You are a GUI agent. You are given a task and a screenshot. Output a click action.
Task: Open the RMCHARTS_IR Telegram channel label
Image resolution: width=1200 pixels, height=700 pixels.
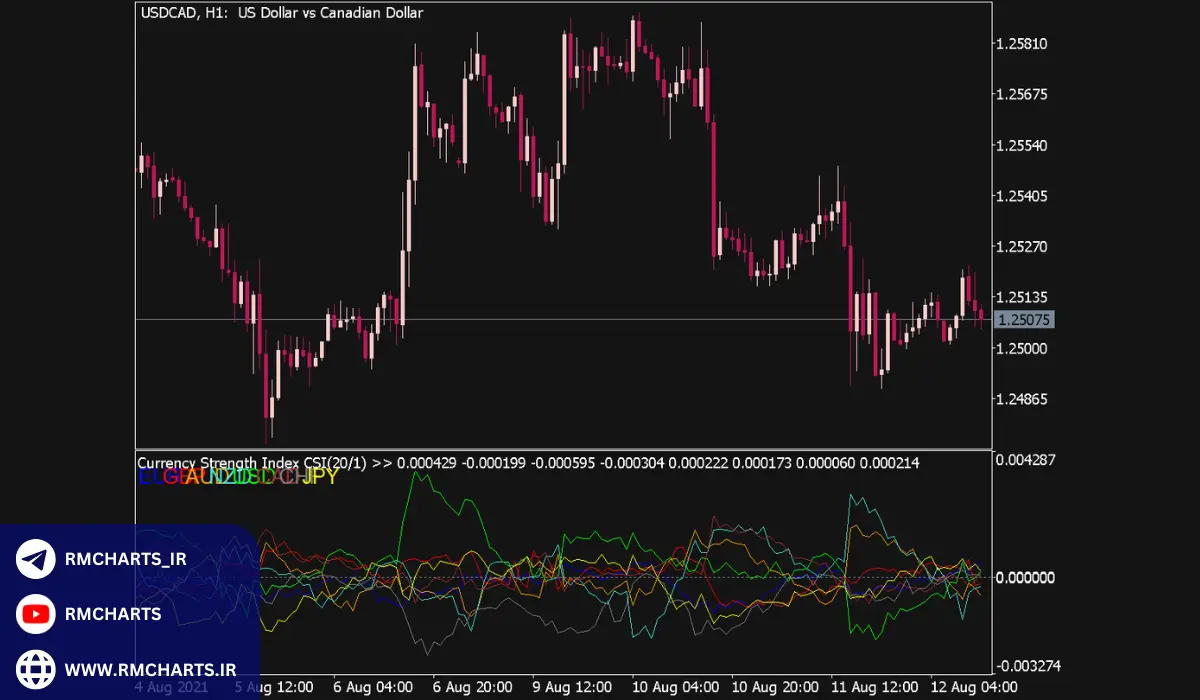125,559
